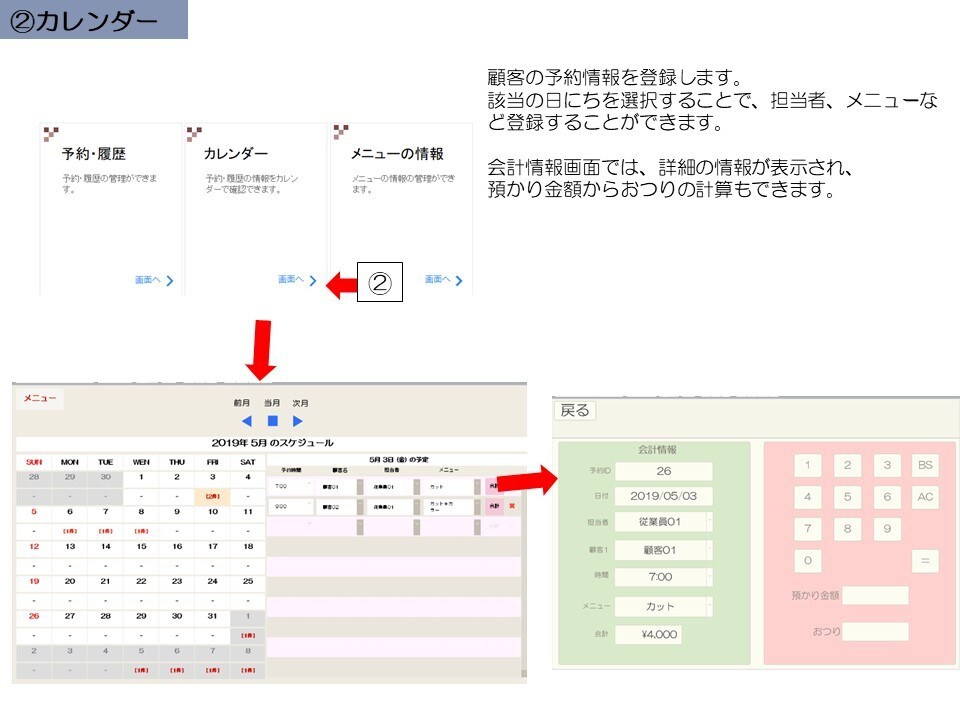
Task: Open the メニュー dropdown showing カット
Action: 664,607
